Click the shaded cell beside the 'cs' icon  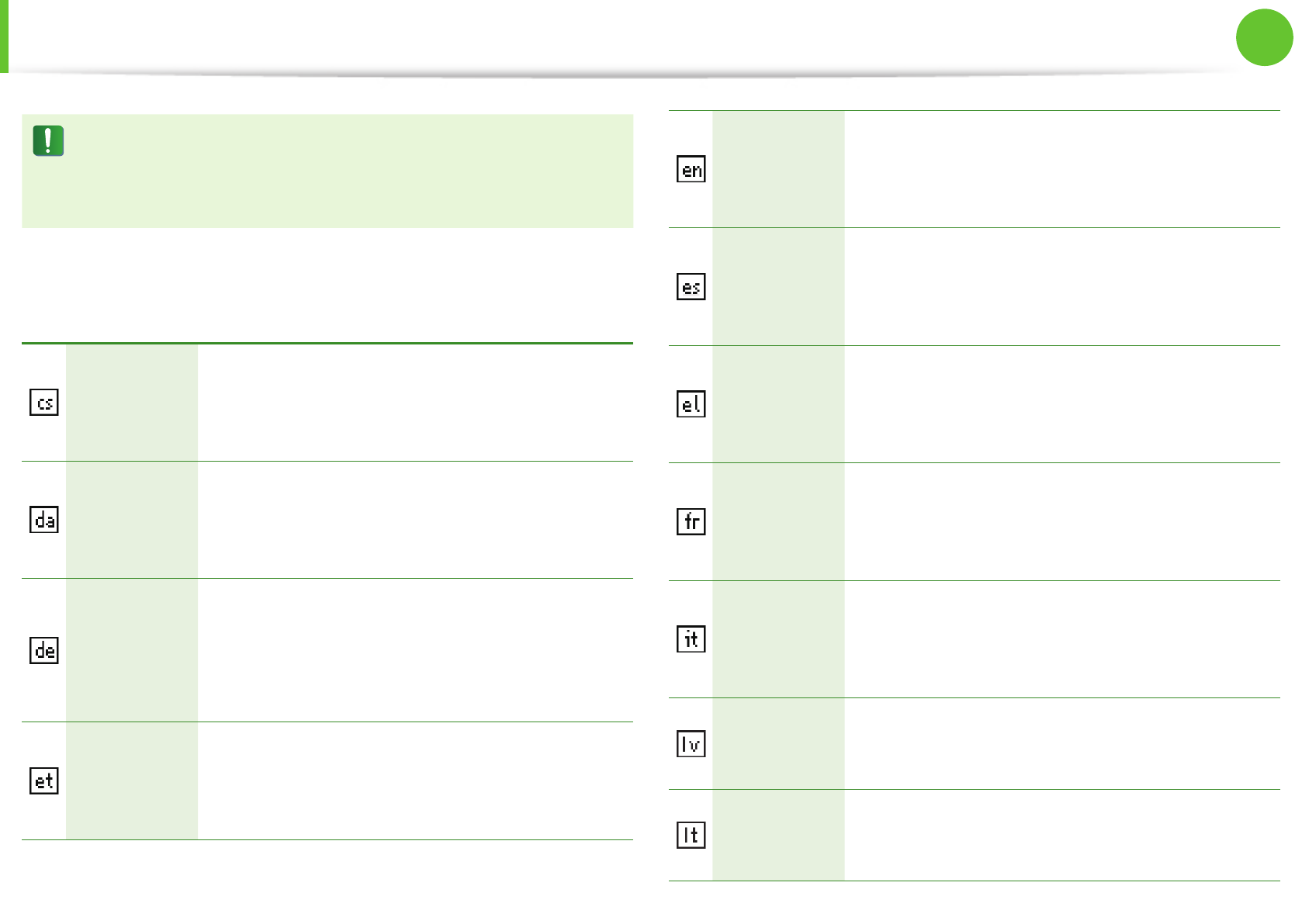(132, 403)
